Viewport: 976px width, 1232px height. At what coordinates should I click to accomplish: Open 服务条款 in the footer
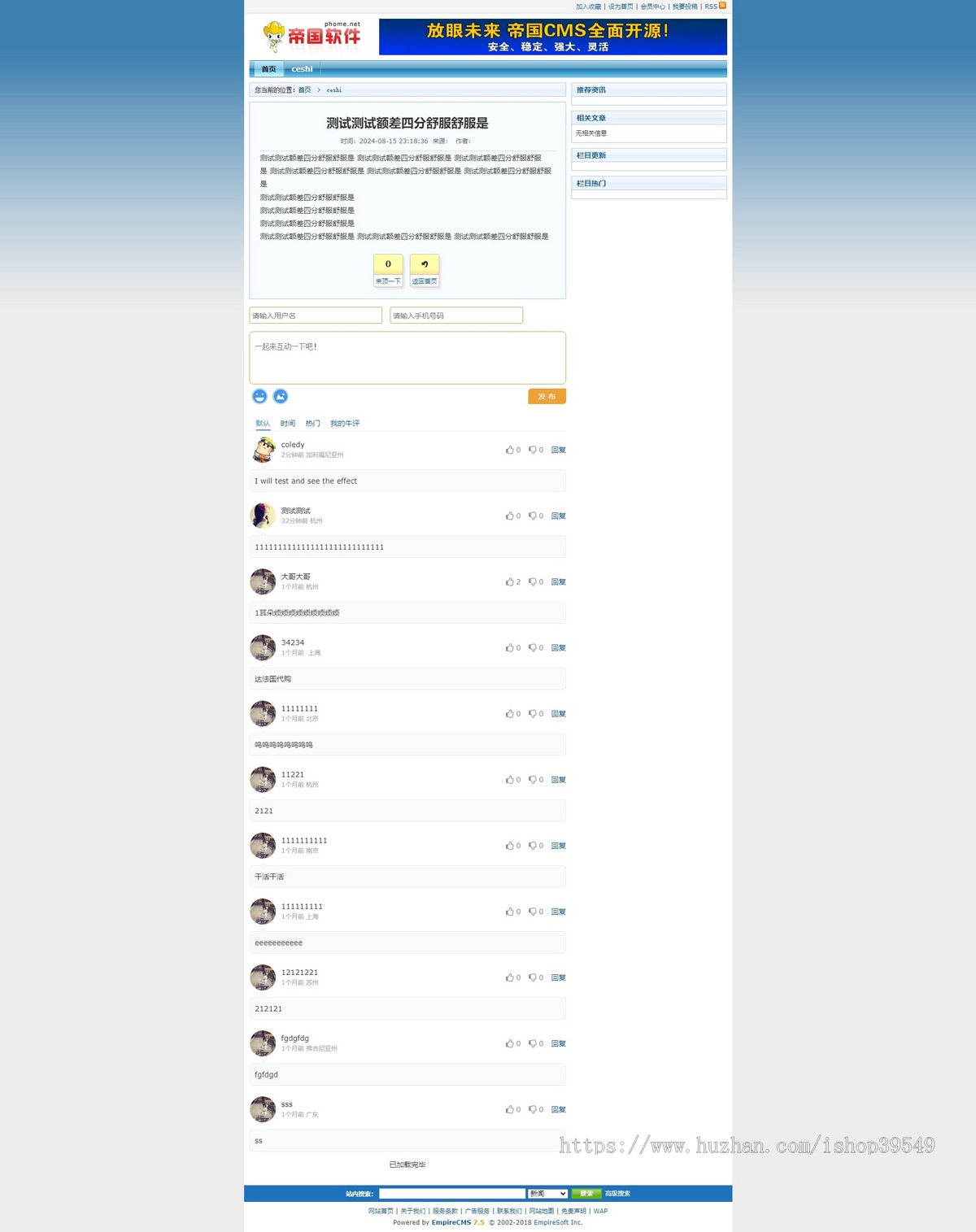pos(445,1211)
